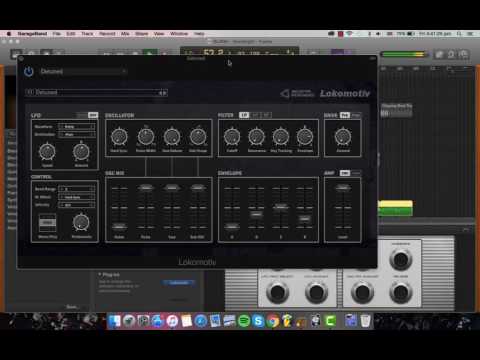The height and width of the screenshot is (360, 480).
Task: Open the Track menu
Action: (x=87, y=34)
